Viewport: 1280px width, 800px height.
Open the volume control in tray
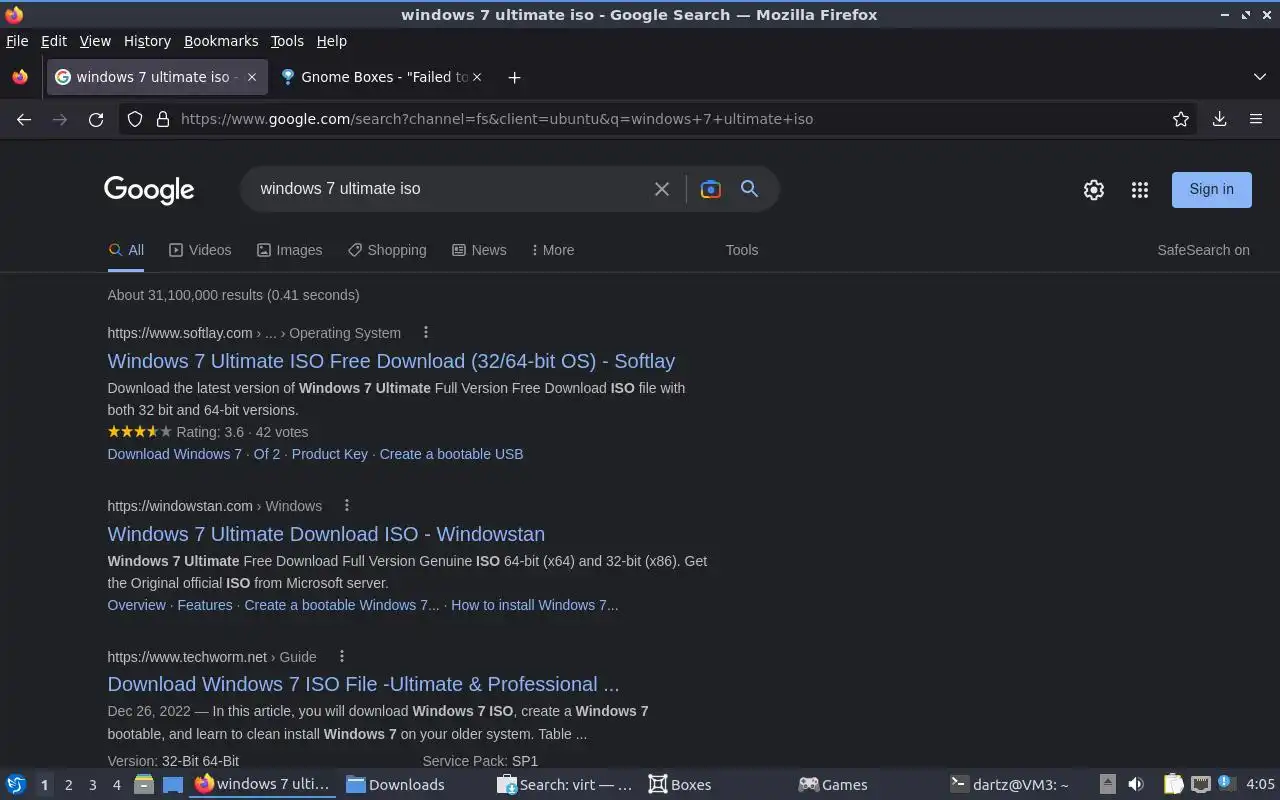click(x=1136, y=785)
